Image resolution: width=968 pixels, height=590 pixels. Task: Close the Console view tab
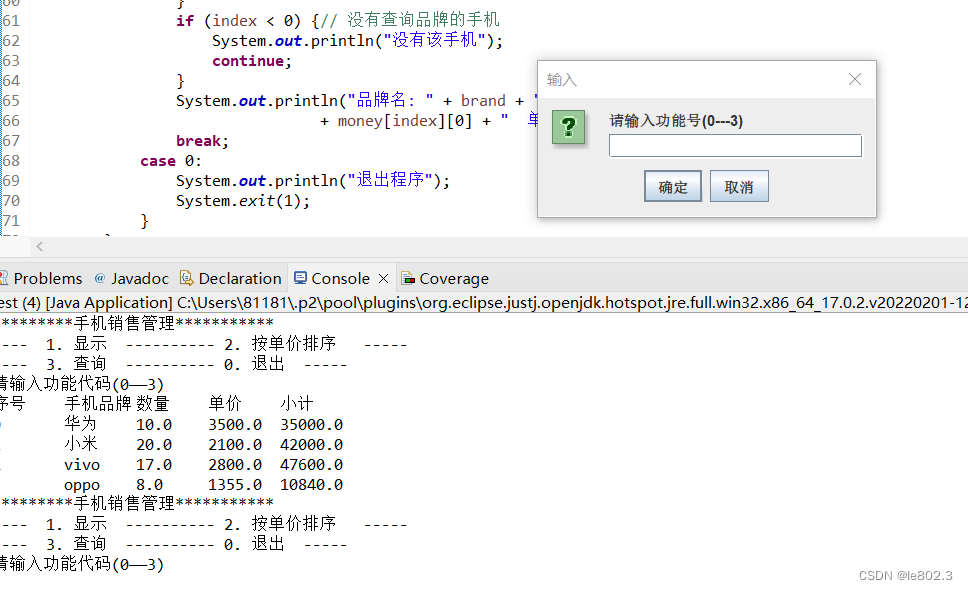click(x=383, y=278)
